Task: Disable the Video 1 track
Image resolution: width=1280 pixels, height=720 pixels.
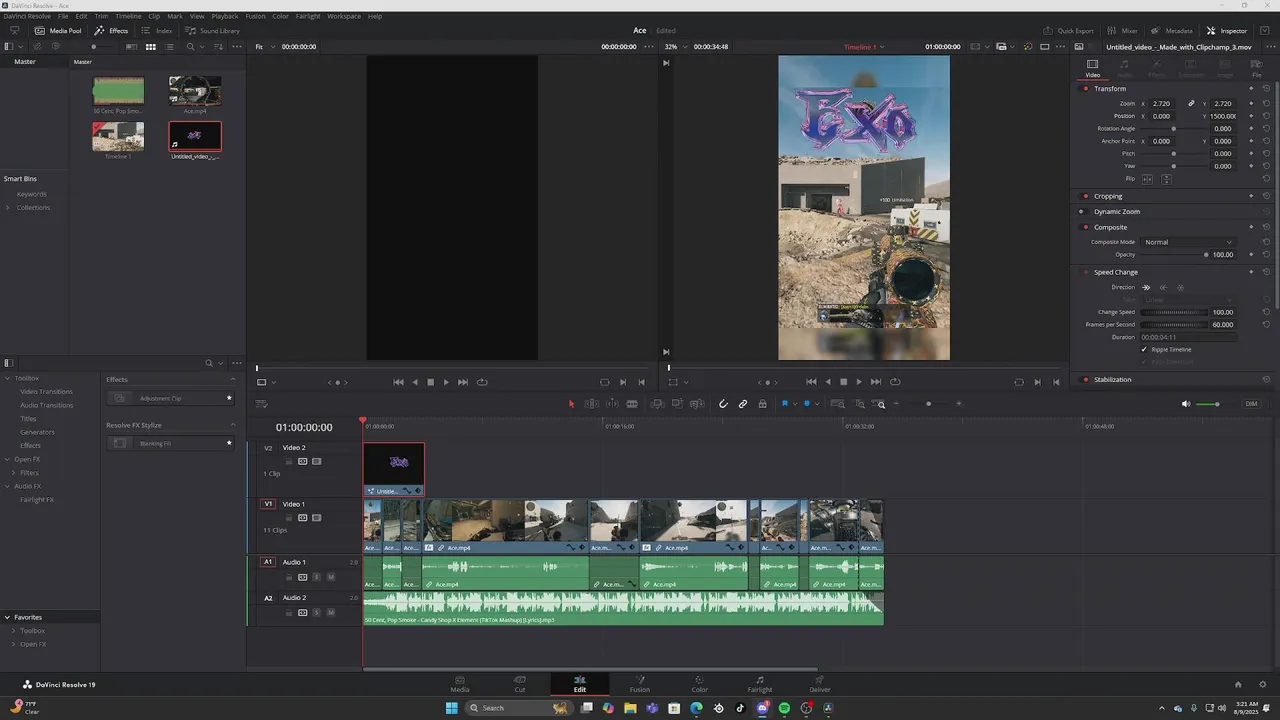Action: tap(316, 518)
